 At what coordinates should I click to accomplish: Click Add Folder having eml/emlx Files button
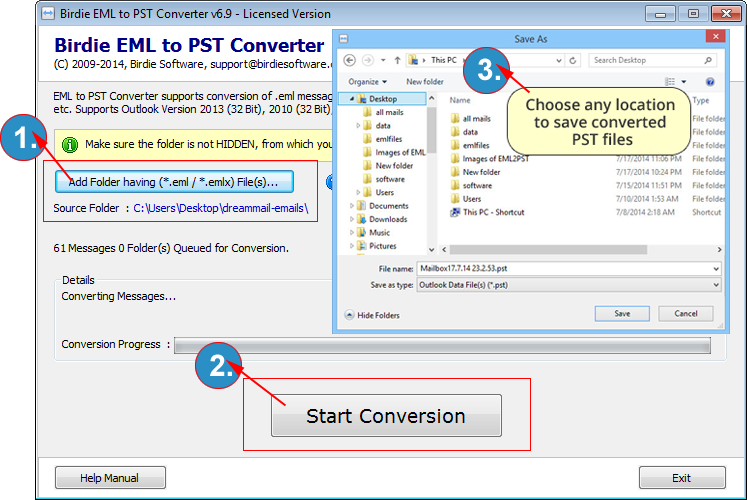click(x=174, y=182)
